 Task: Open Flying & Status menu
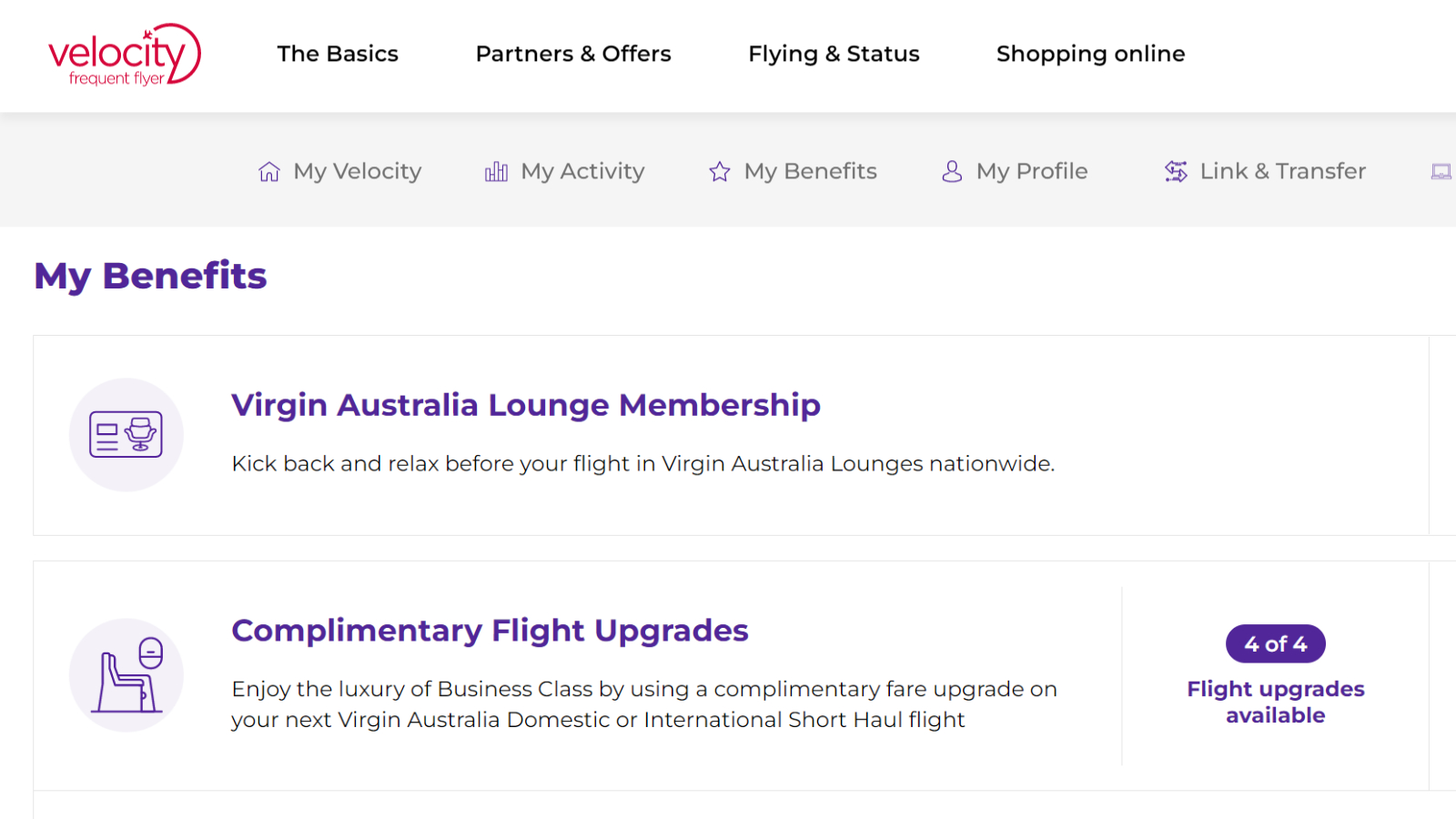[834, 55]
